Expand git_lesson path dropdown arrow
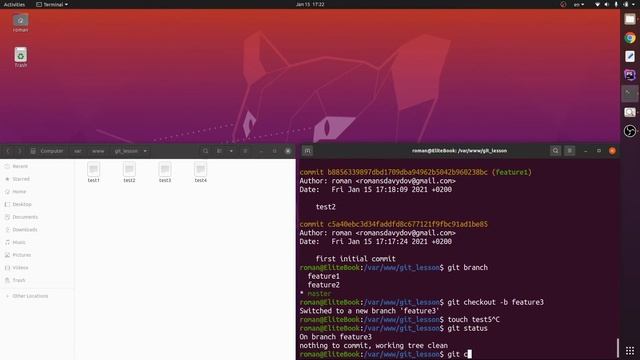 [145, 151]
